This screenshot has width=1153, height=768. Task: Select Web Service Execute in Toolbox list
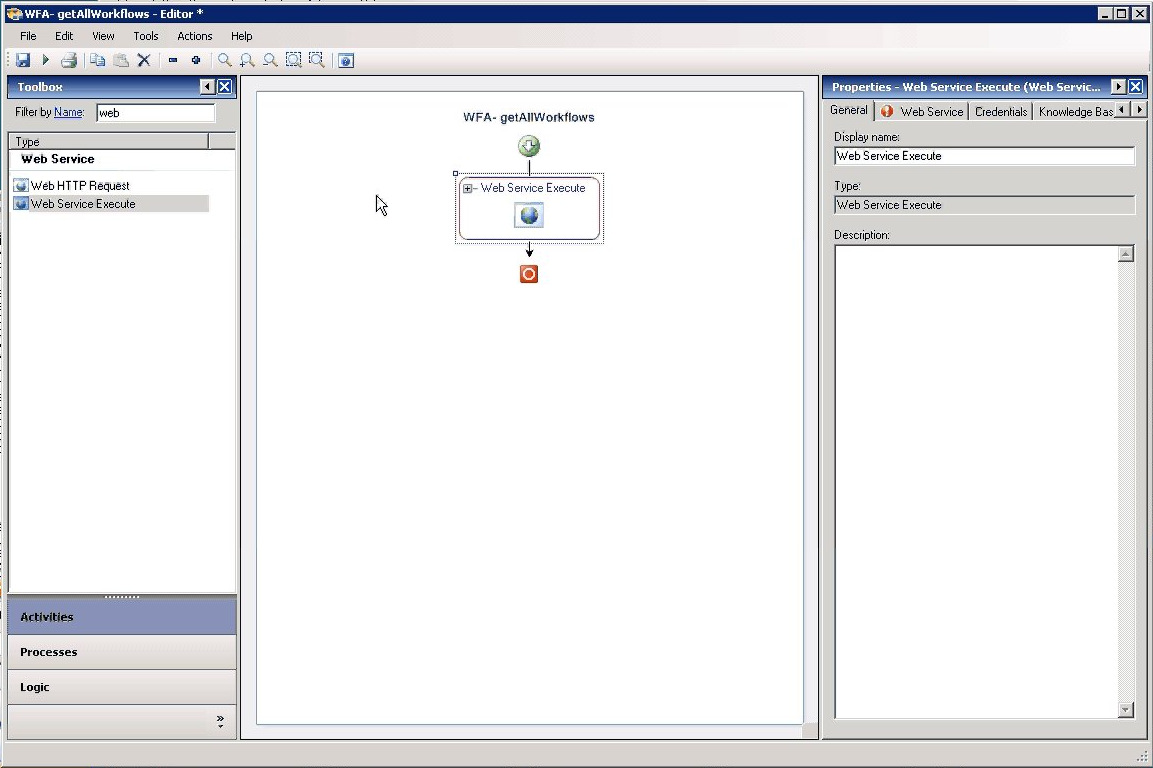pyautogui.click(x=110, y=204)
